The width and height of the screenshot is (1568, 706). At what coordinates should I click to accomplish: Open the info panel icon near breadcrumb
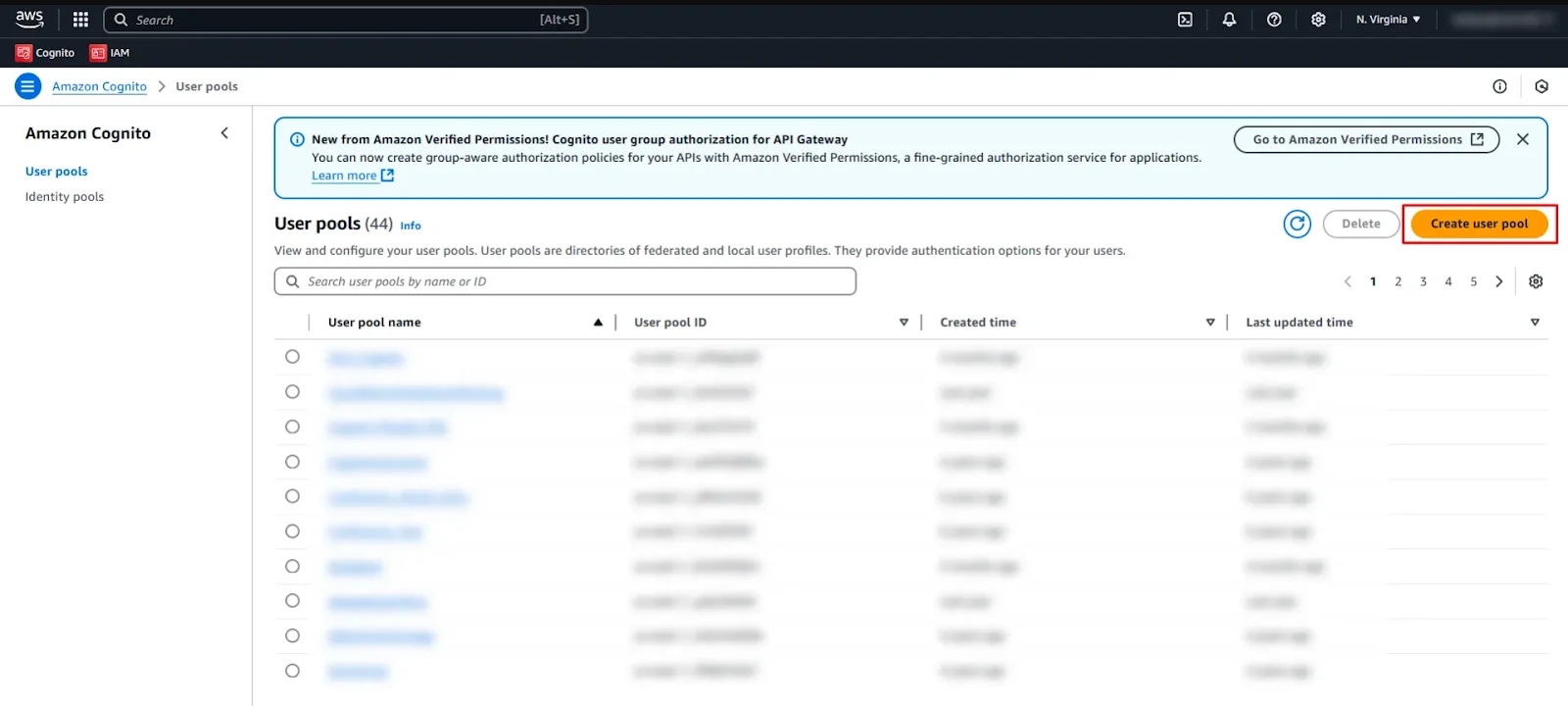pos(1499,86)
